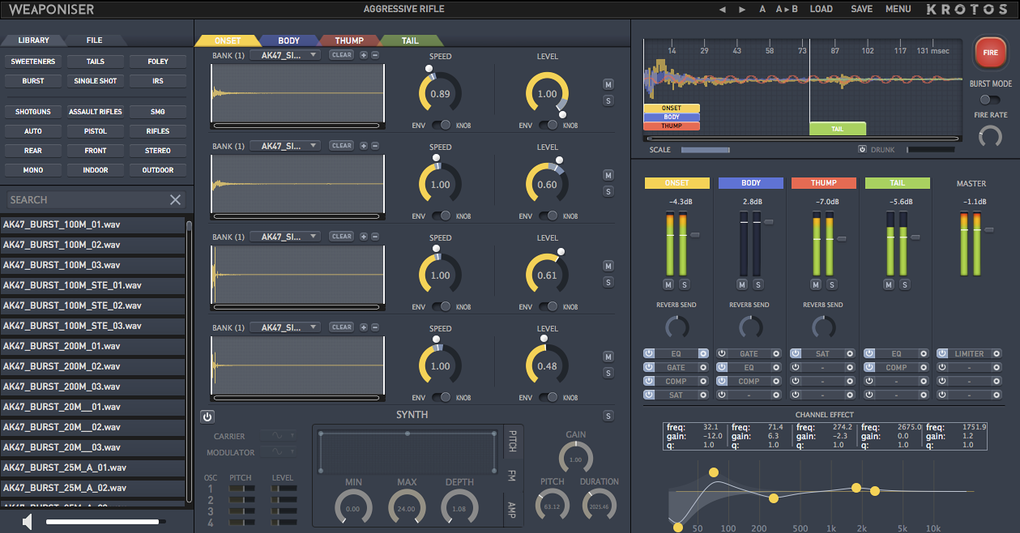This screenshot has height=533, width=1020.
Task: Enable the EQ power icon on MASTER LIMITER
Action: 942,353
